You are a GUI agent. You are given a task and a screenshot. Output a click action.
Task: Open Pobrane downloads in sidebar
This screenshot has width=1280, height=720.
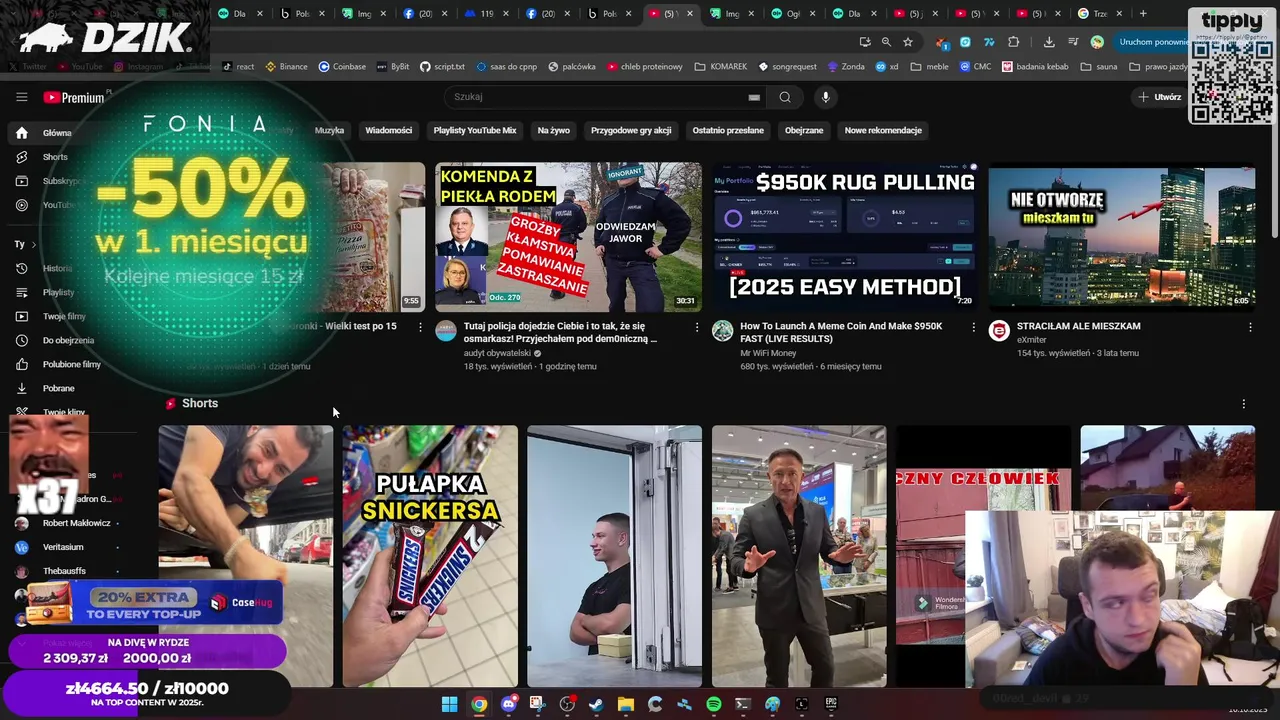(58, 388)
